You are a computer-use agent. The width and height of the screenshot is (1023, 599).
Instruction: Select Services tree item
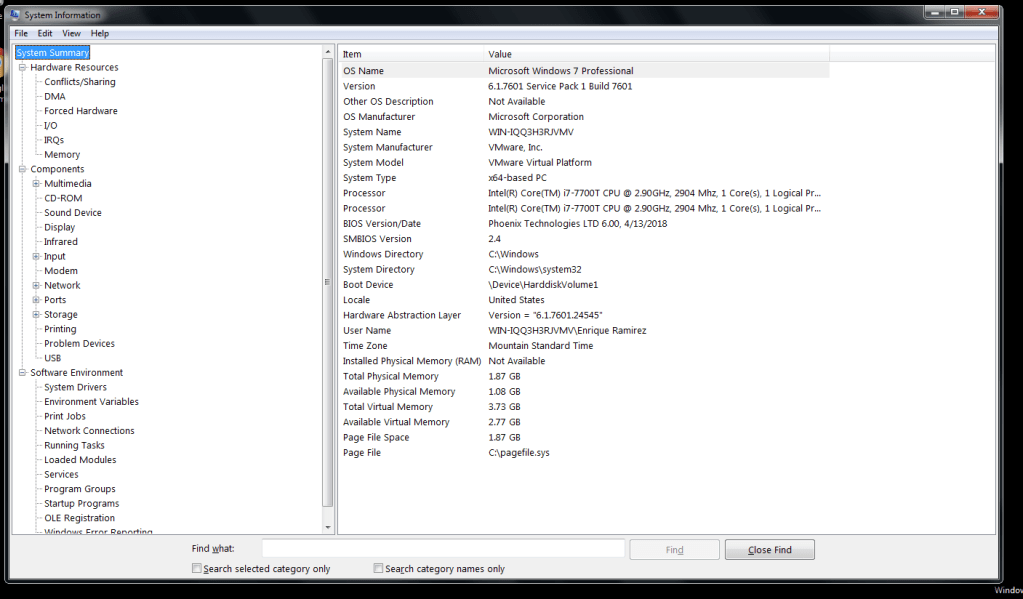coord(61,474)
